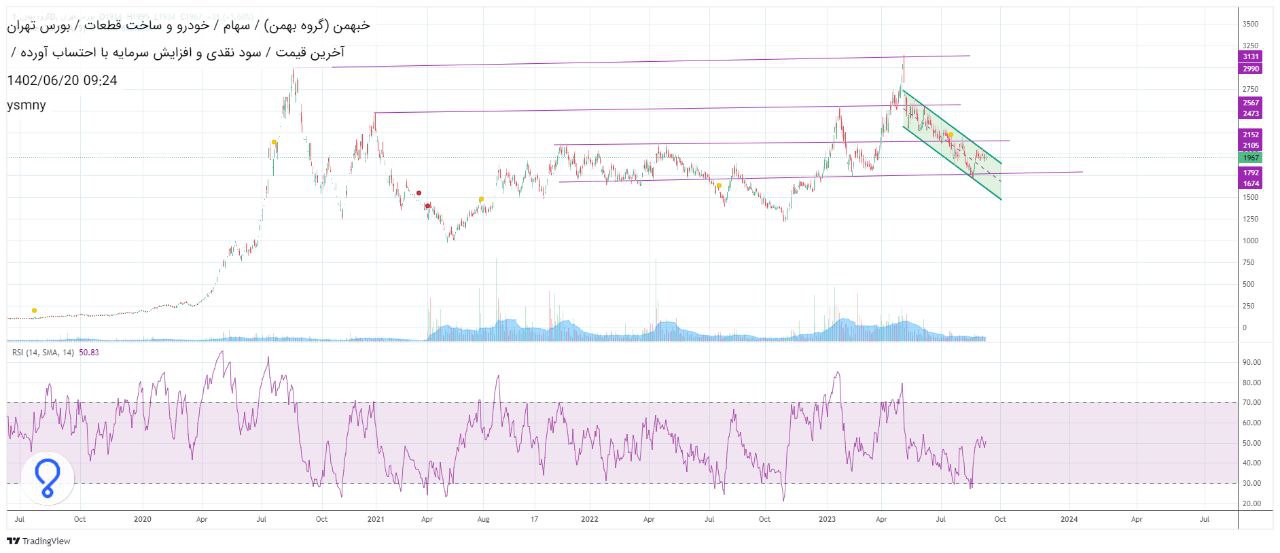Click the yellow marker inside the green channel
This screenshot has height=553, width=1280.
(949, 134)
